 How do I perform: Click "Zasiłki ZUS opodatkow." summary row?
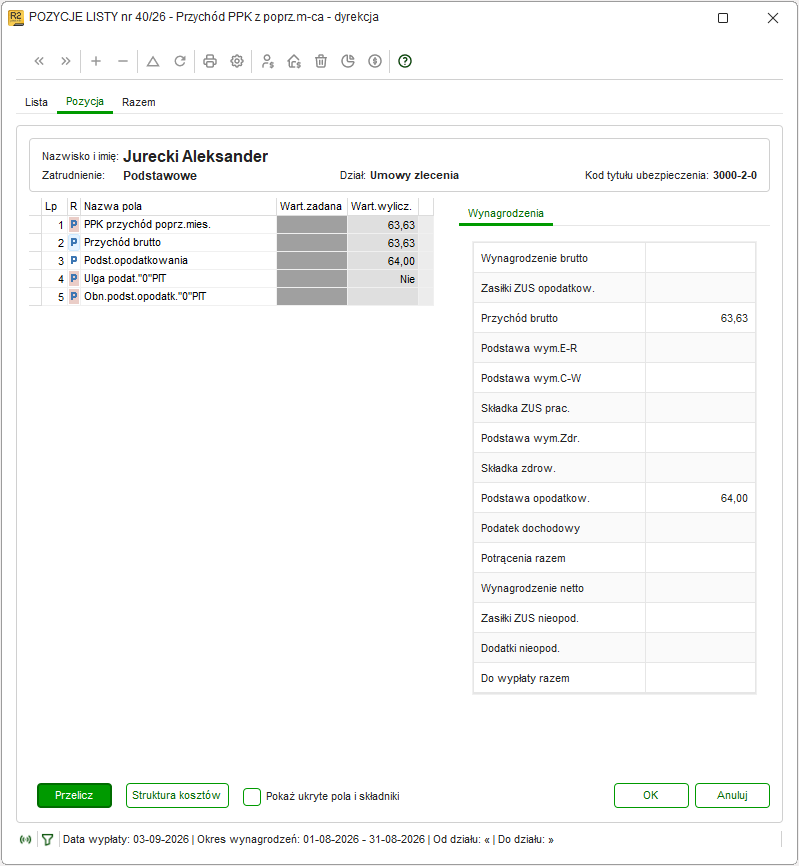(614, 288)
